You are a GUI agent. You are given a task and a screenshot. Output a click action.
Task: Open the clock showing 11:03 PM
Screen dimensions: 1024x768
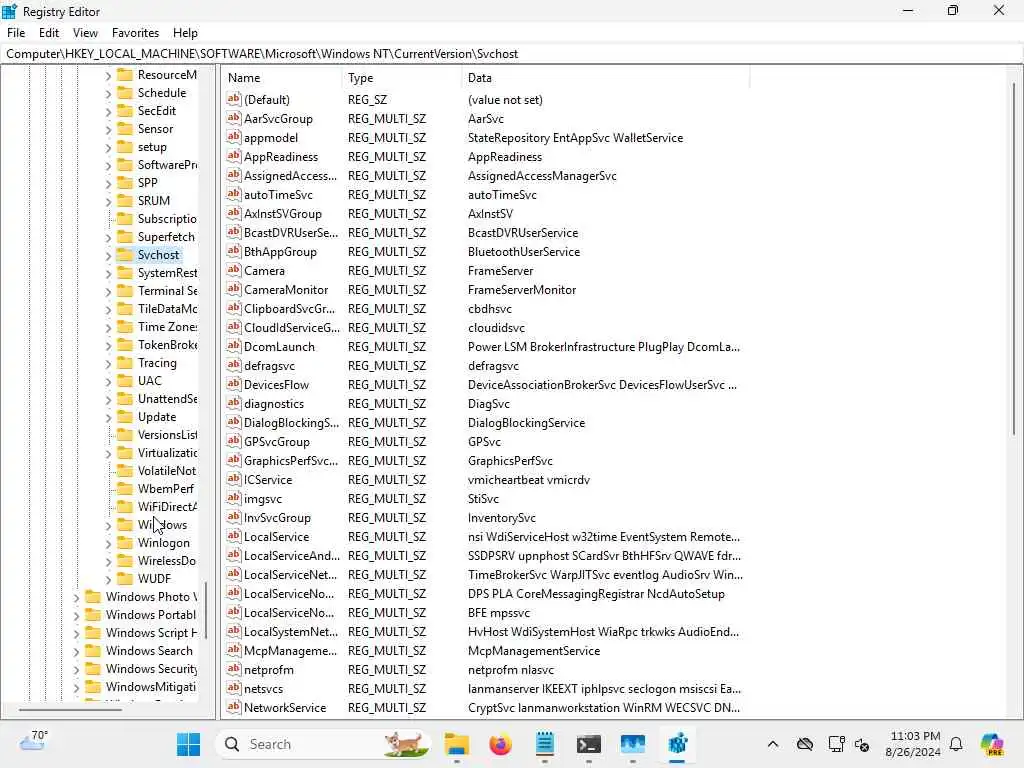point(914,744)
